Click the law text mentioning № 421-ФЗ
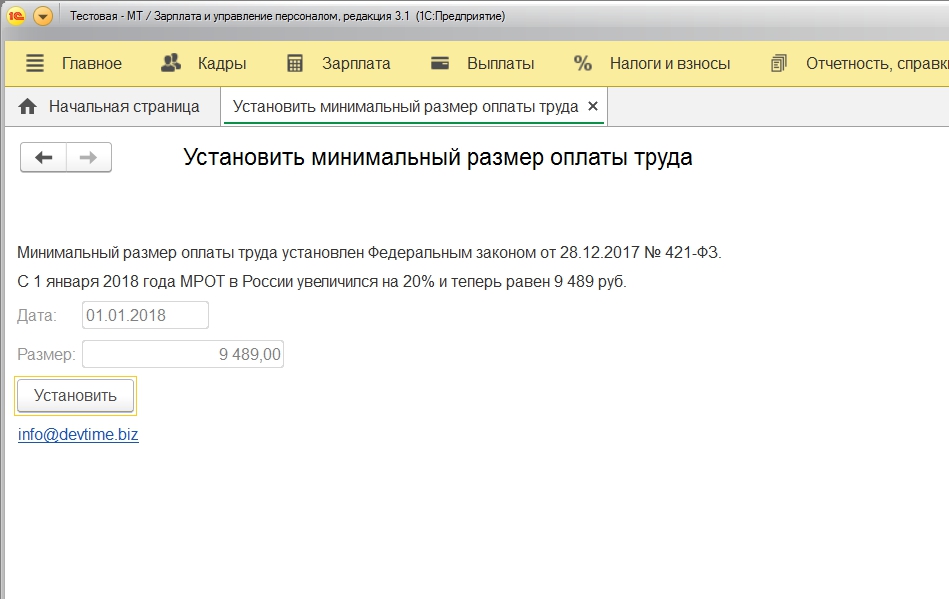Screen dimensions: 949x599 click(x=369, y=252)
